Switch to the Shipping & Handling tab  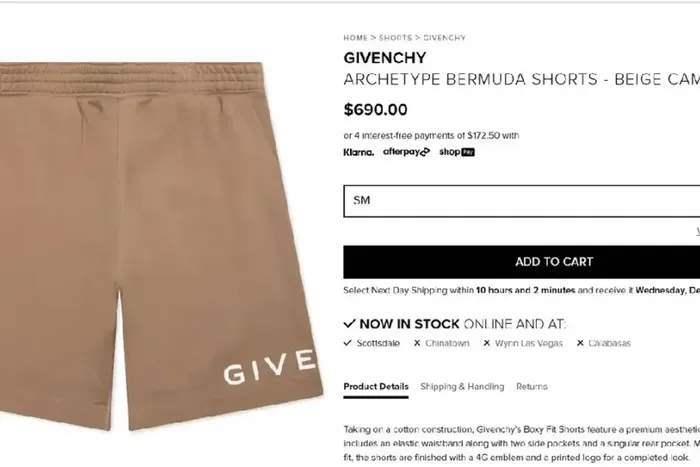point(462,387)
